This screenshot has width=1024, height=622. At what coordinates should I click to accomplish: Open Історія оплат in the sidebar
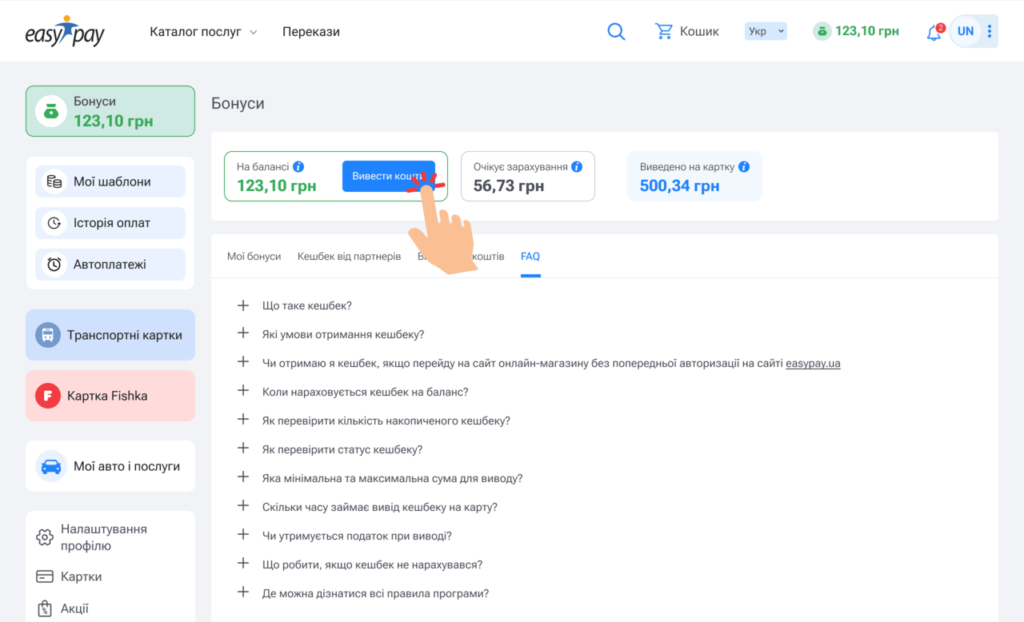tap(111, 223)
